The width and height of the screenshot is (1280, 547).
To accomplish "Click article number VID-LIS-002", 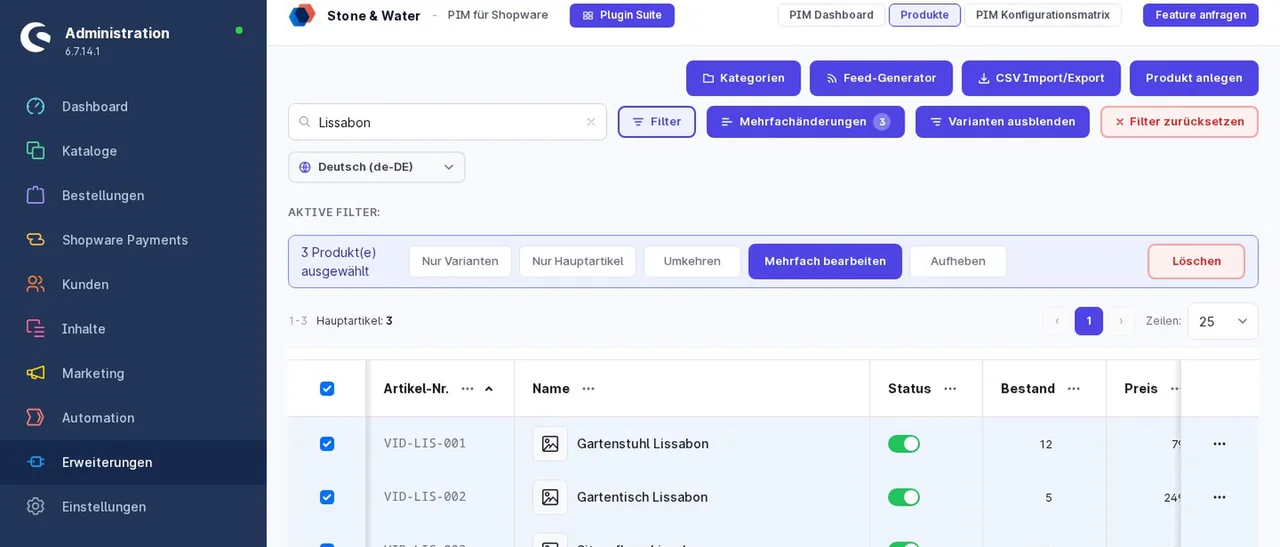I will coord(425,496).
